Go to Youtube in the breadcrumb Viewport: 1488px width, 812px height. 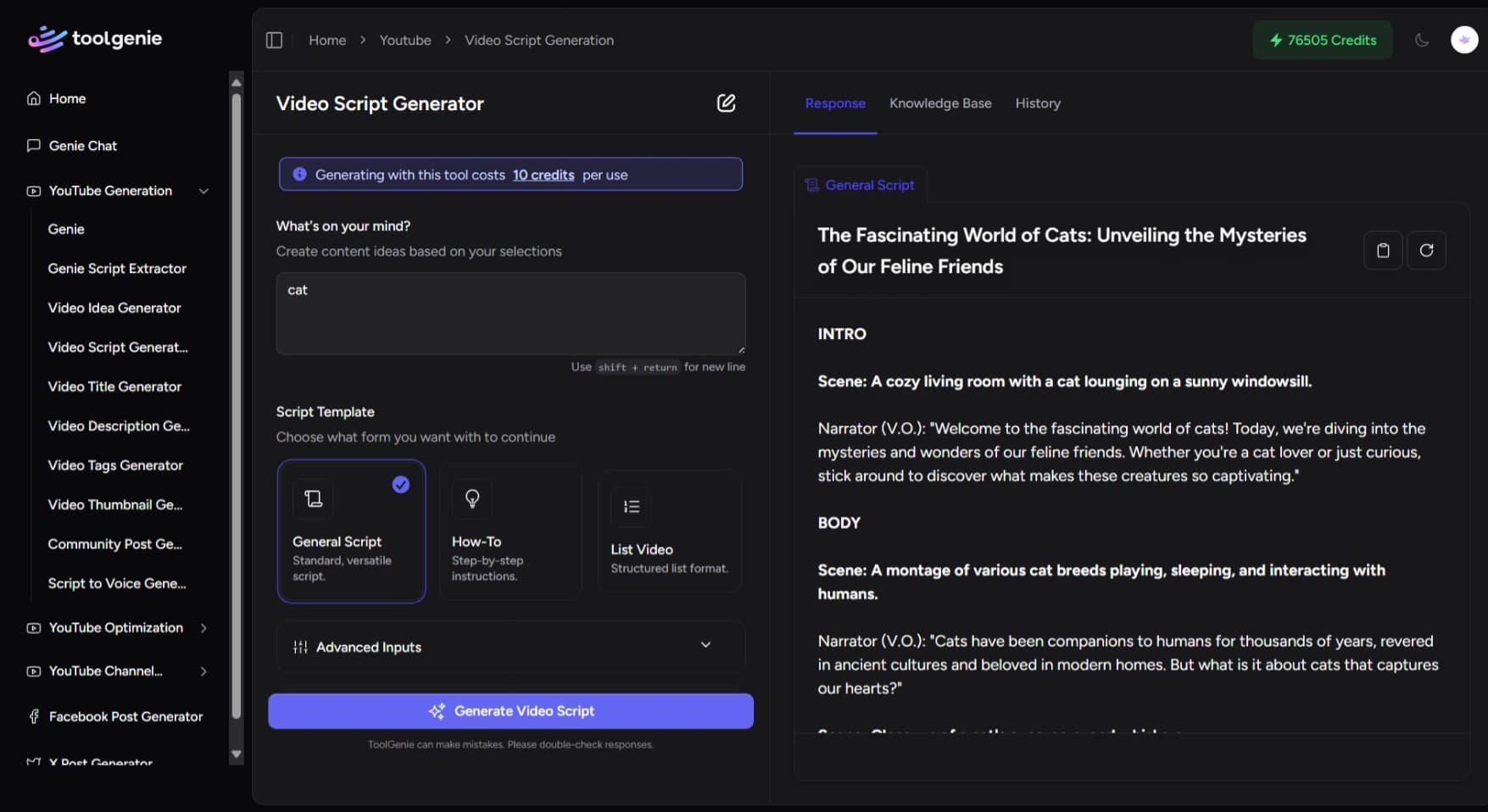[405, 40]
